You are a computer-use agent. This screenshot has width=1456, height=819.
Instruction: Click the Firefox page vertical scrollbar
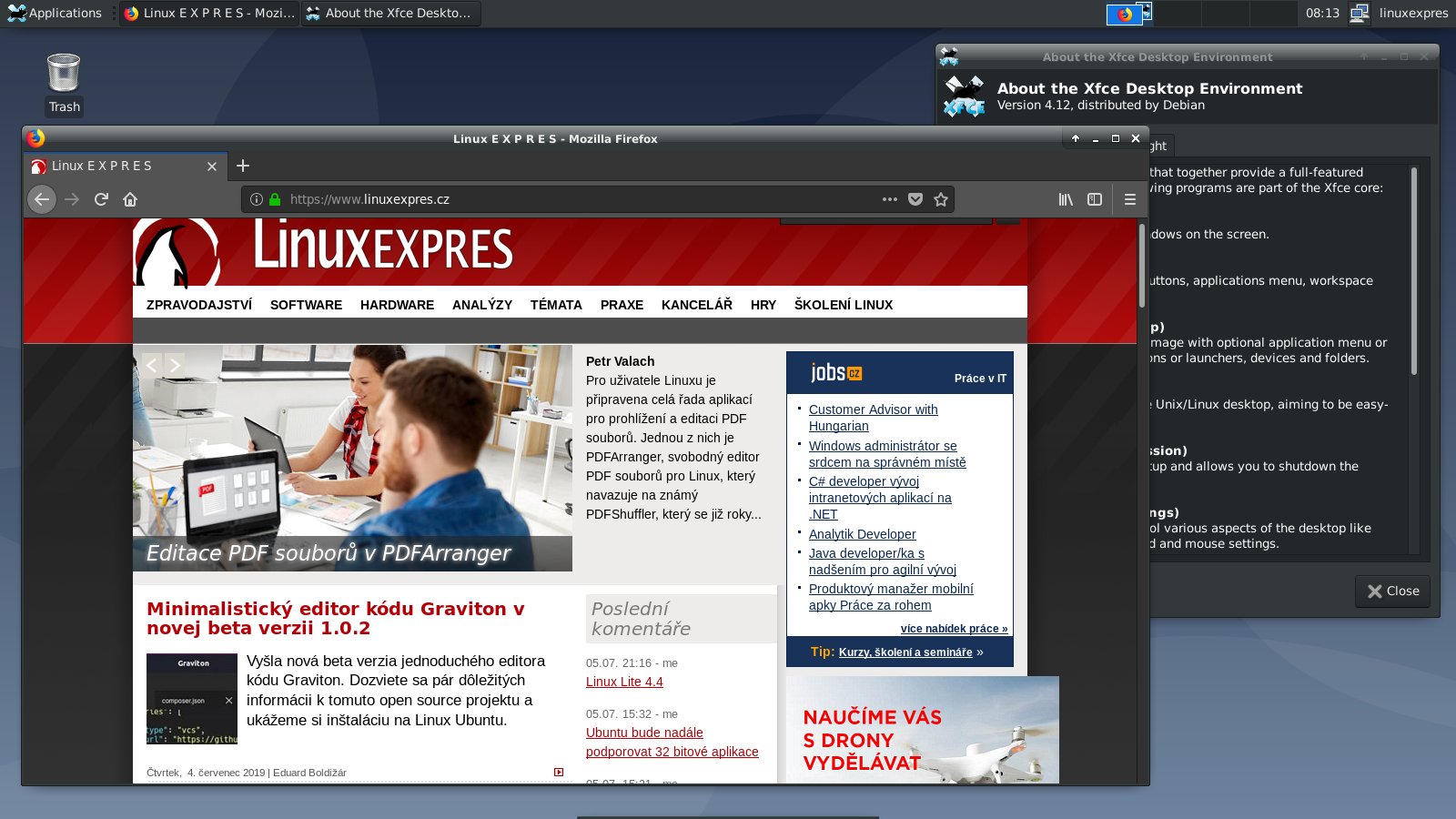1143,265
